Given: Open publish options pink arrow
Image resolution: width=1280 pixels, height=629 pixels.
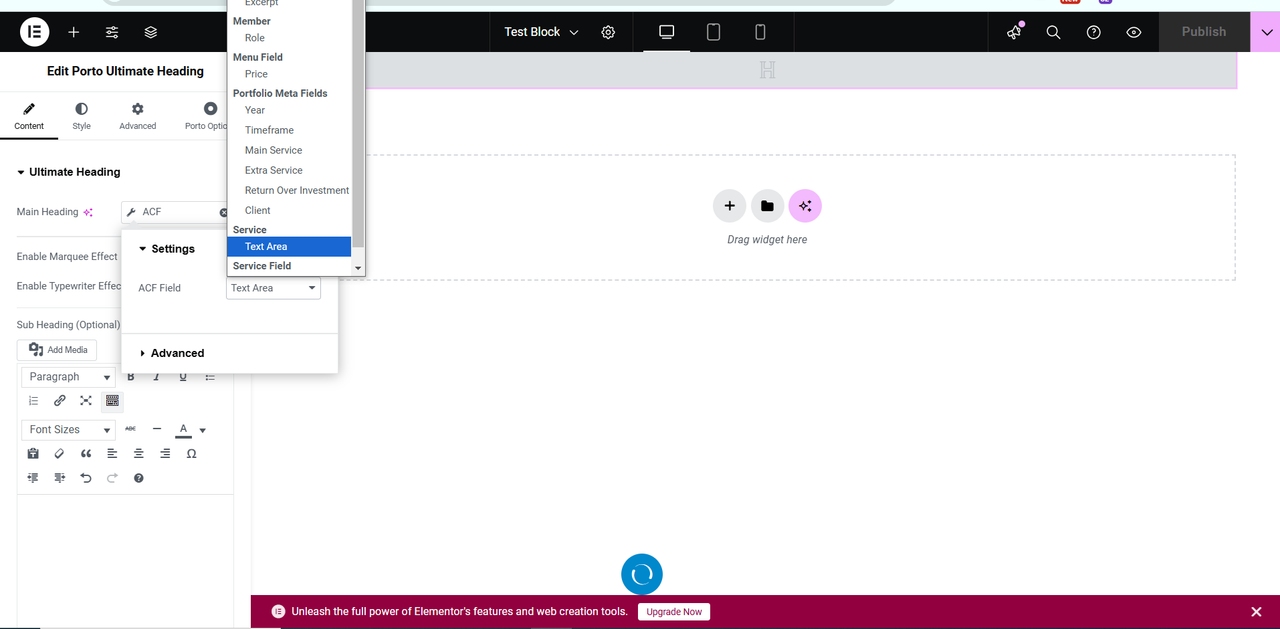Looking at the screenshot, I should click(x=1265, y=32).
